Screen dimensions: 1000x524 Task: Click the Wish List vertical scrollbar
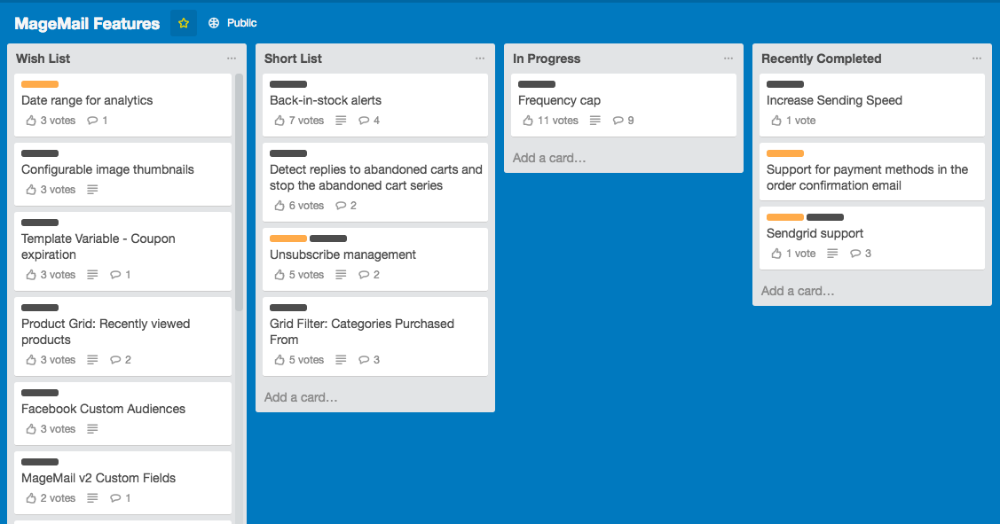point(239,190)
